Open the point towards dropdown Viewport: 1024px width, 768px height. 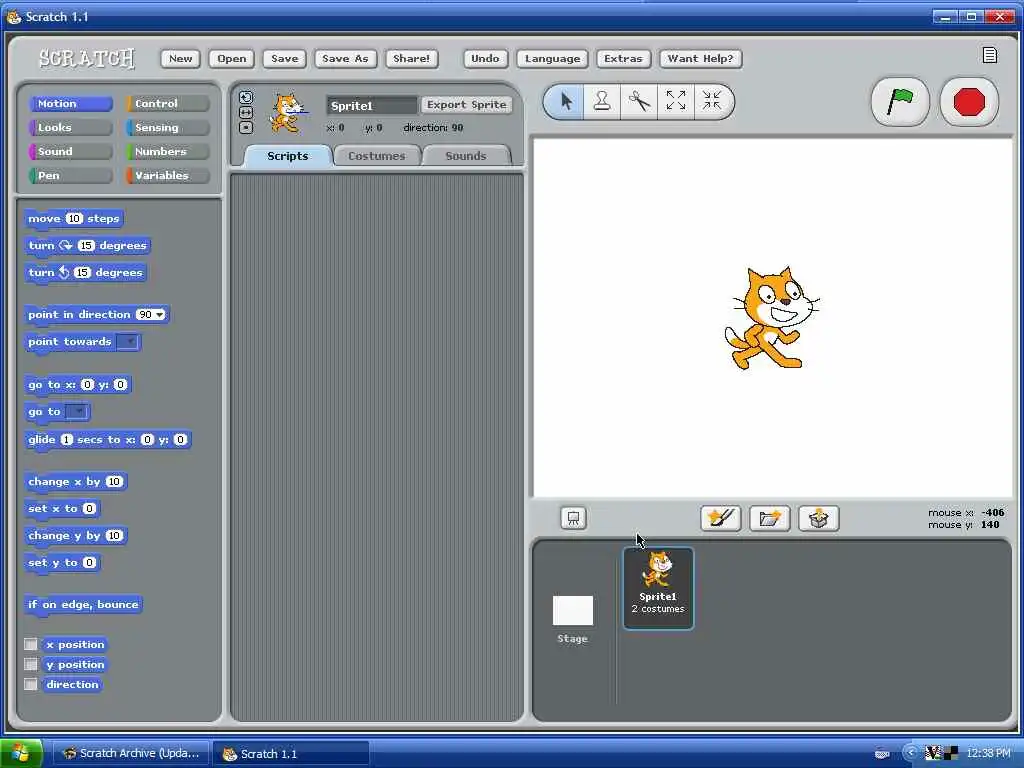pyautogui.click(x=128, y=342)
